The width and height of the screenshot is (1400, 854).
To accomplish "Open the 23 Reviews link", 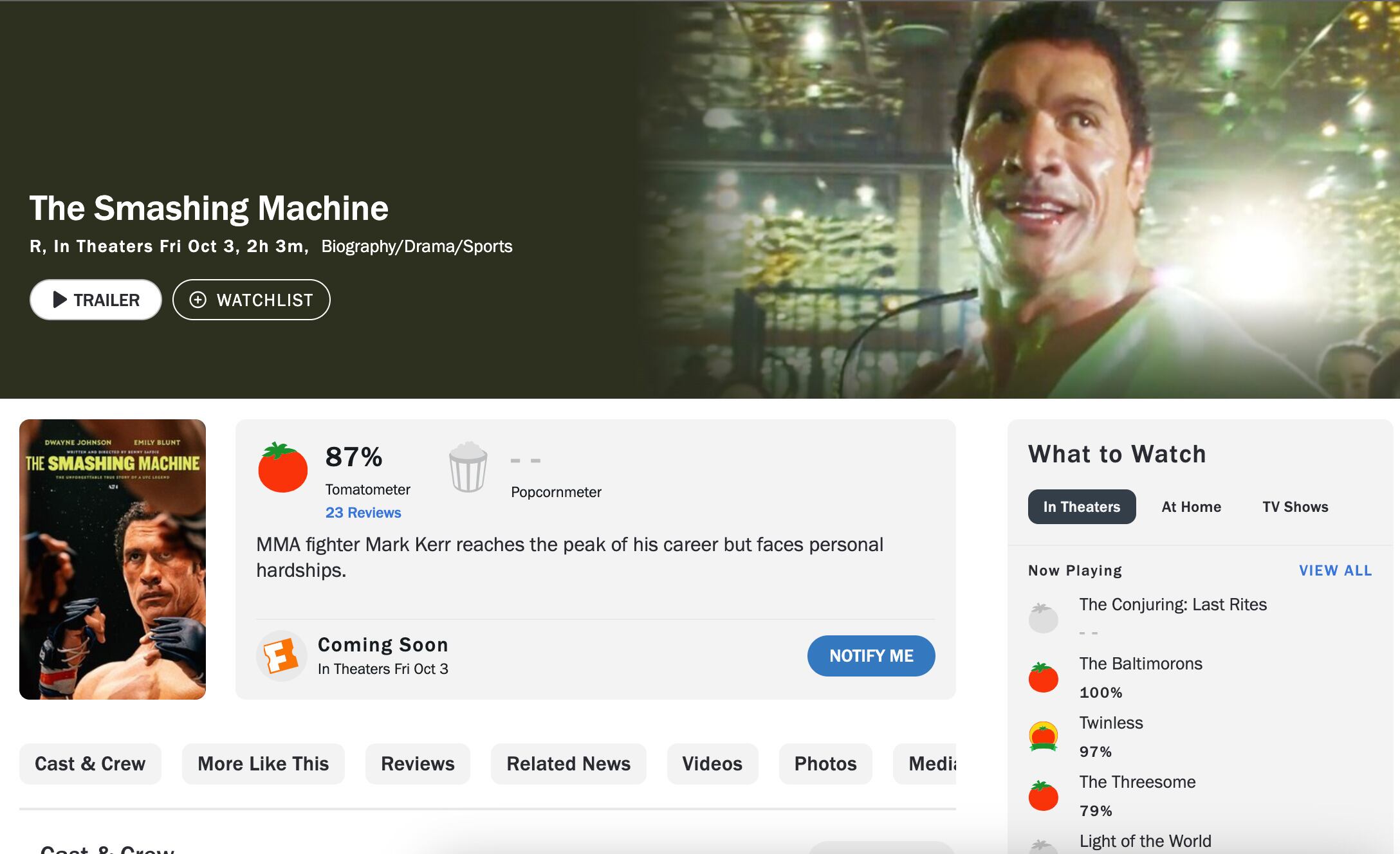I will 363,513.
